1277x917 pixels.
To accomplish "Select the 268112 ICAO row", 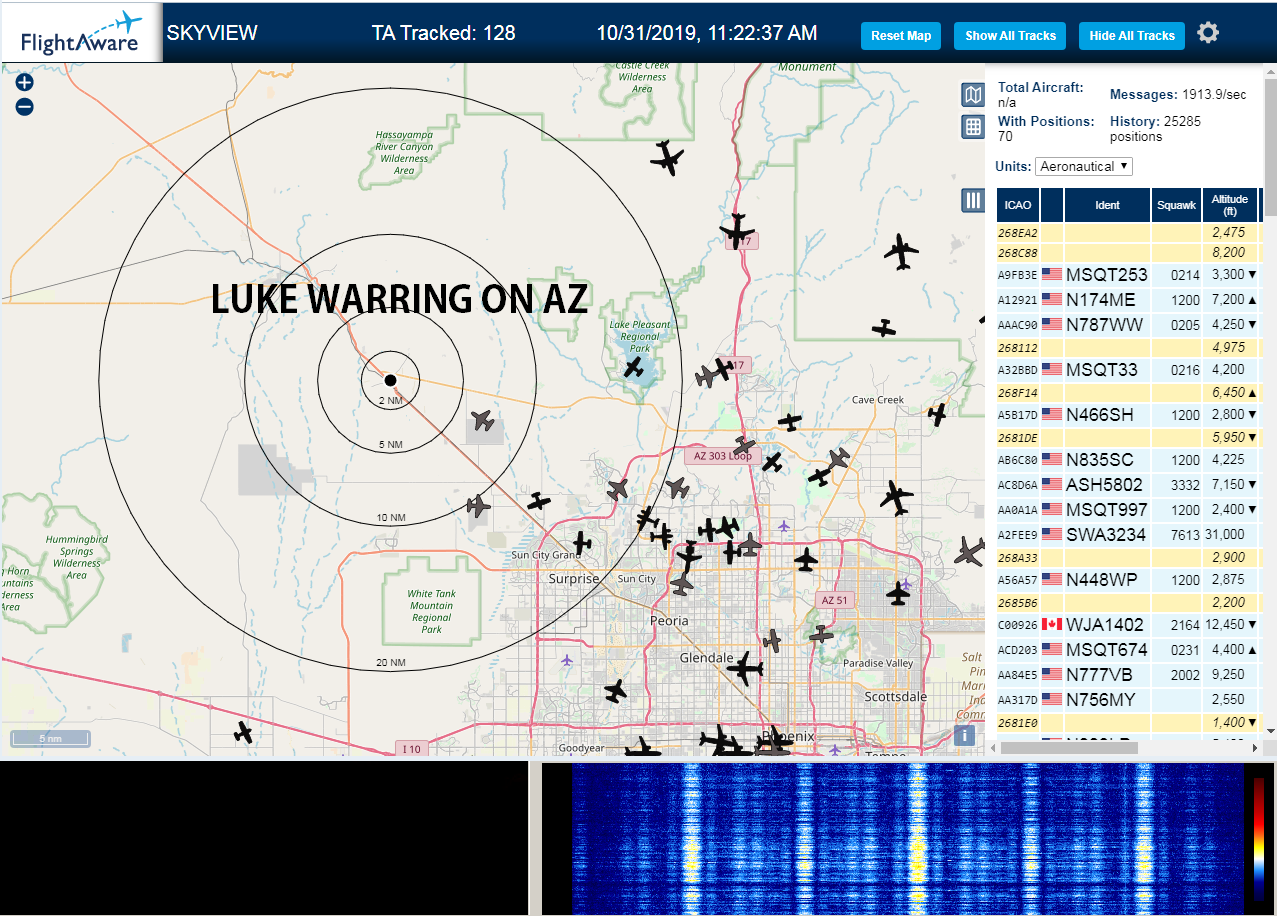I will point(1128,348).
